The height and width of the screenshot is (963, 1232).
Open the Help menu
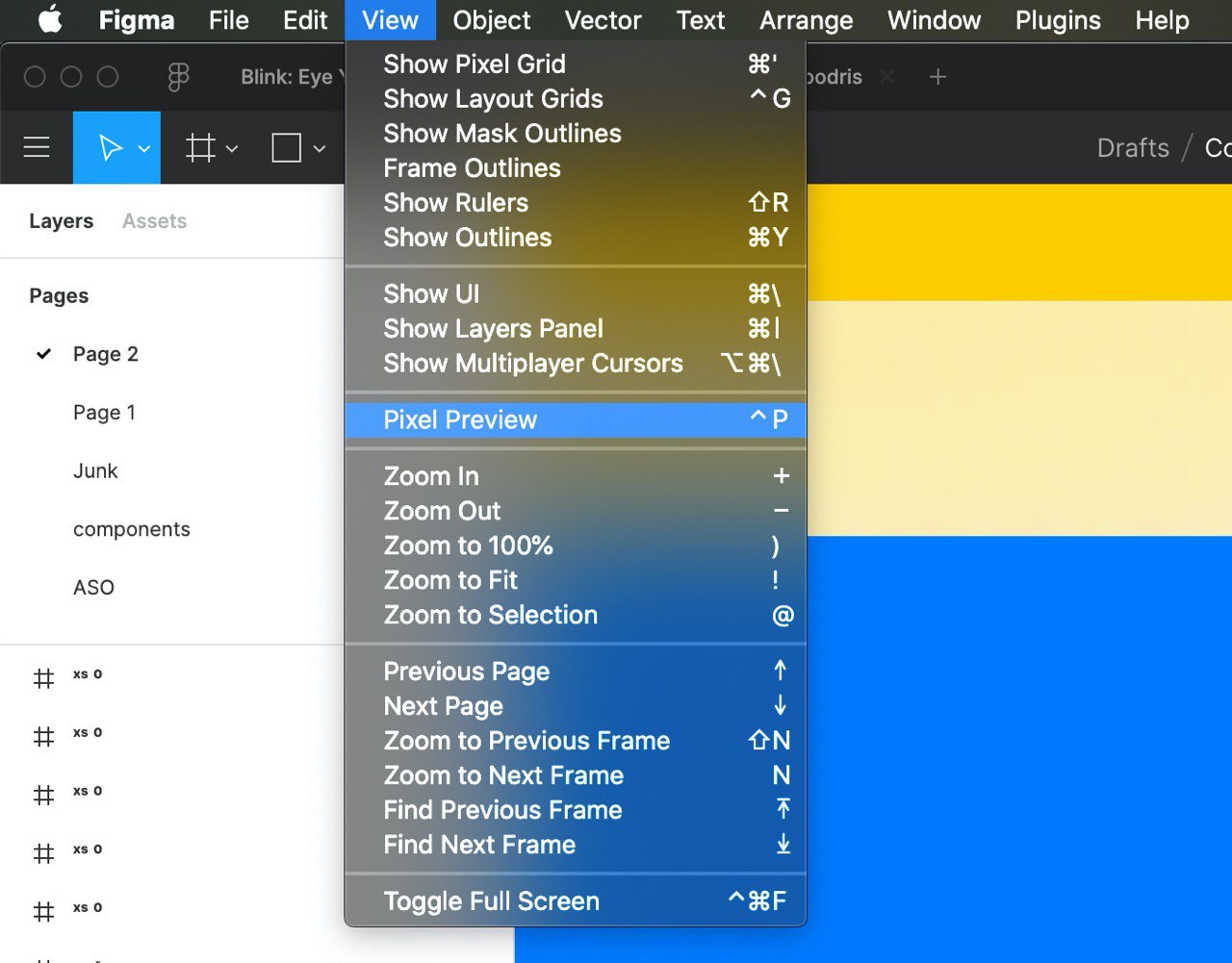coord(1163,20)
